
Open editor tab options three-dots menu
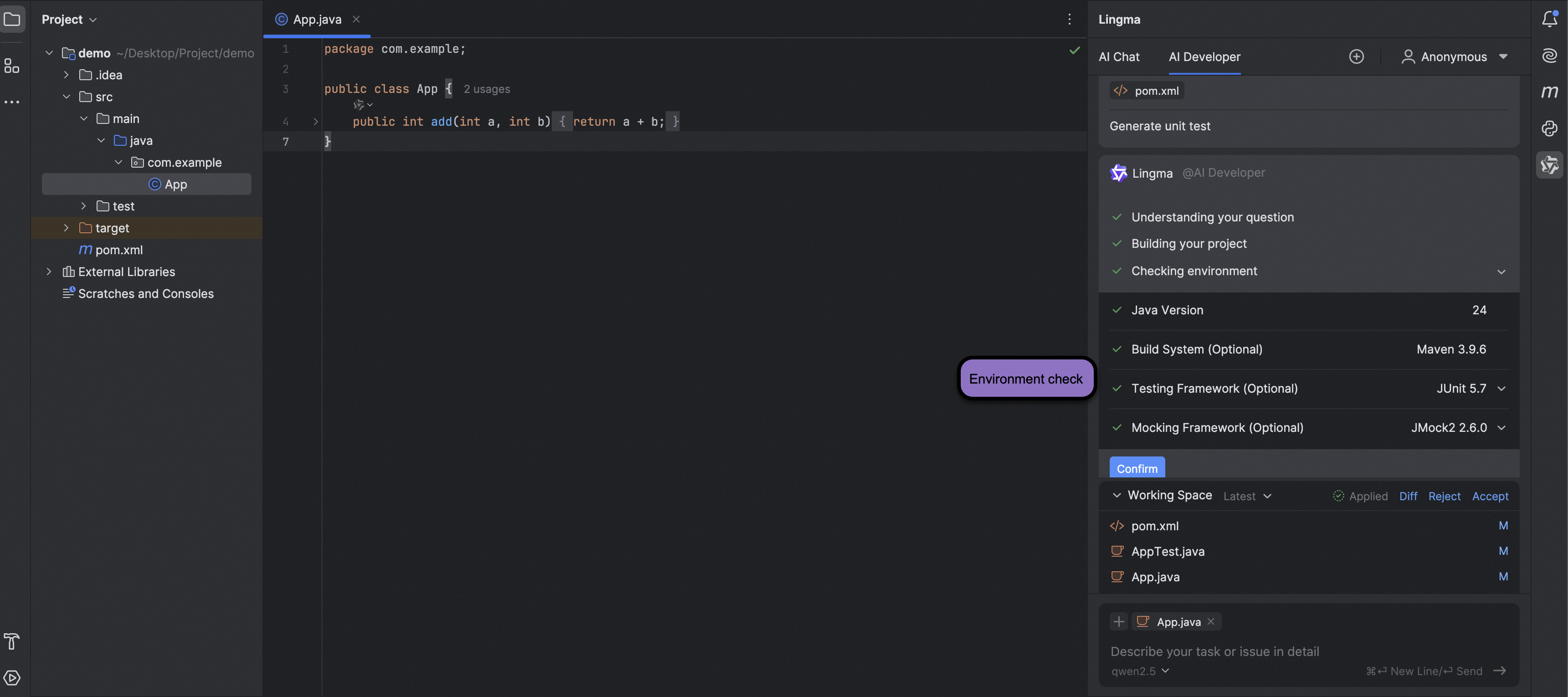(1069, 20)
